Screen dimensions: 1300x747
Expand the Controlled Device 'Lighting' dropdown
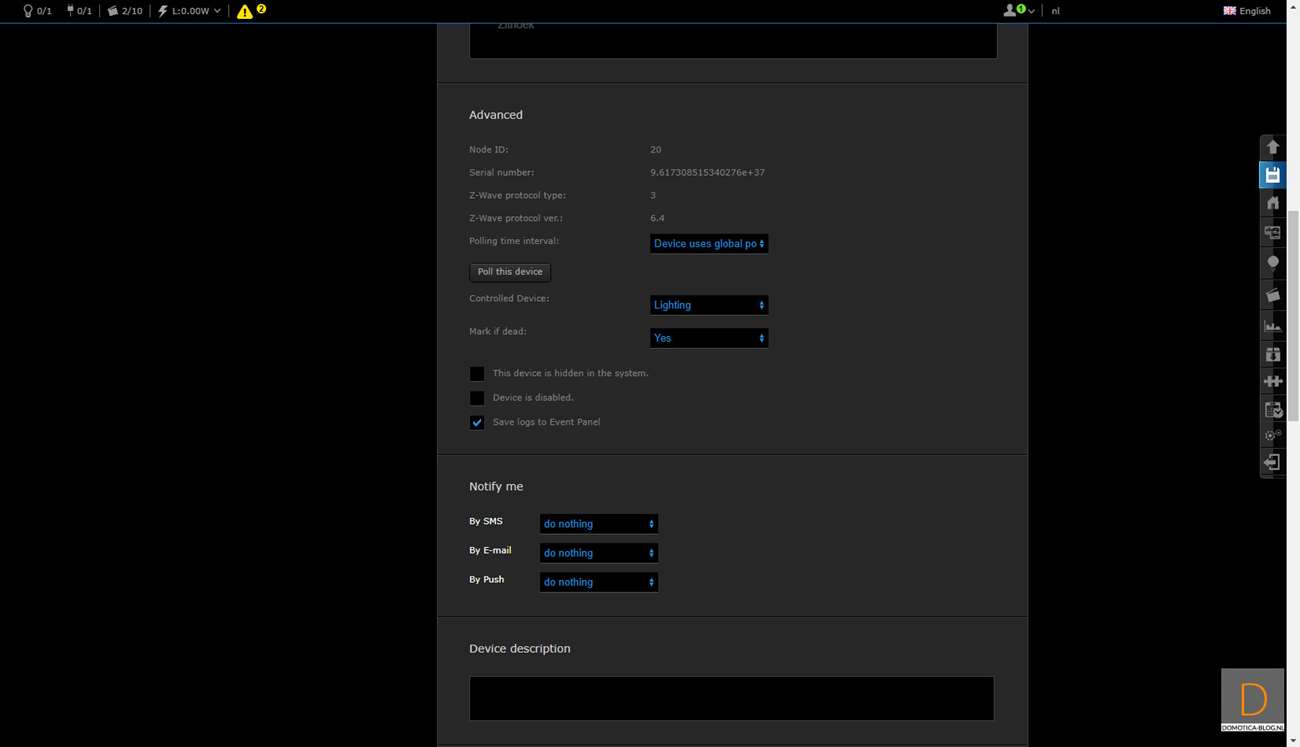tap(708, 305)
